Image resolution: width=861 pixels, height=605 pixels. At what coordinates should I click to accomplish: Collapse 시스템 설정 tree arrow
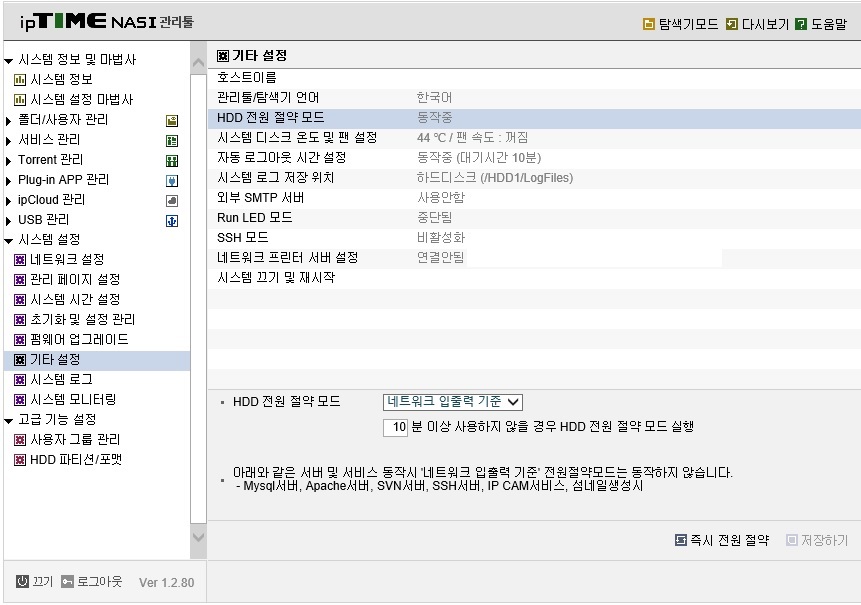[x=8, y=241]
